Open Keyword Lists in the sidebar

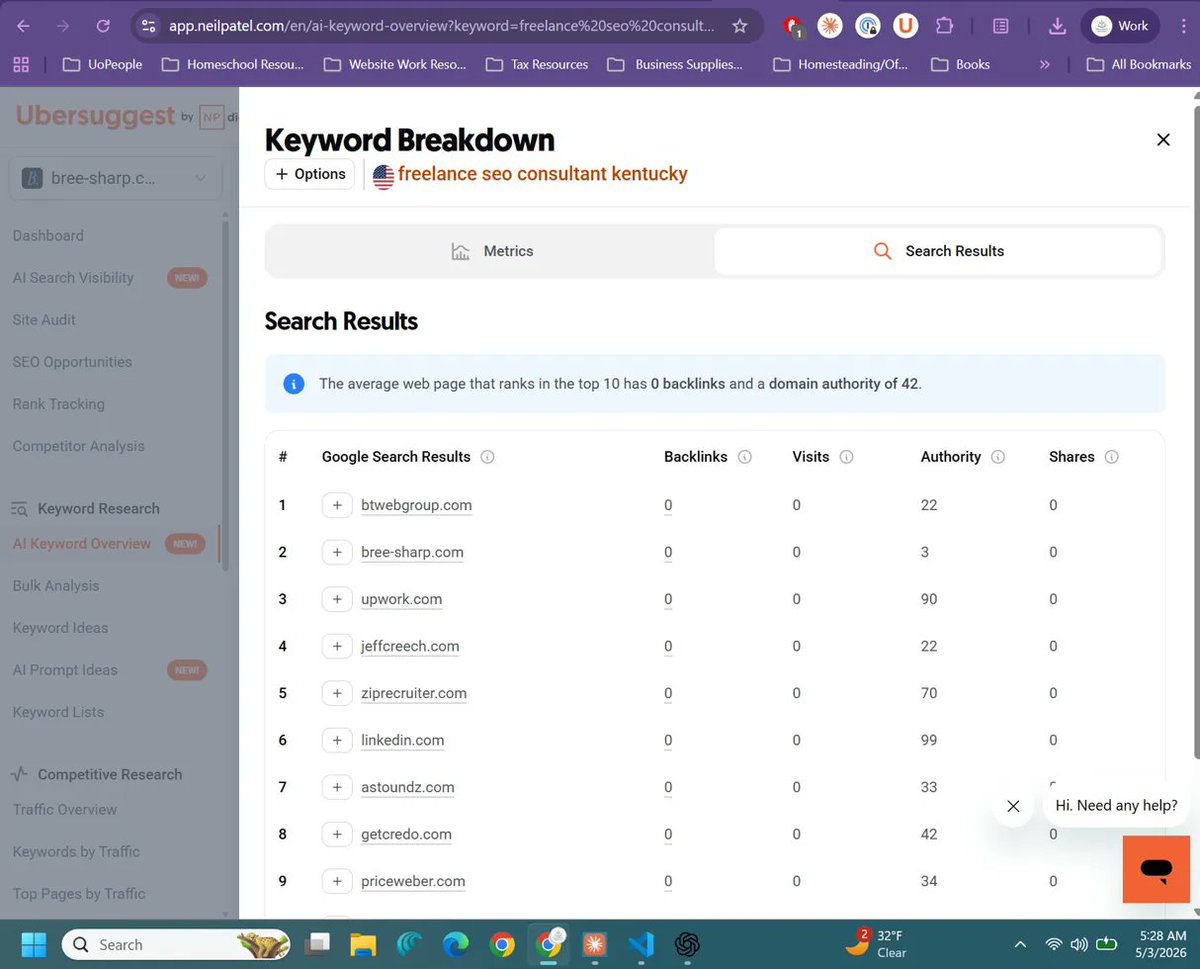(58, 712)
